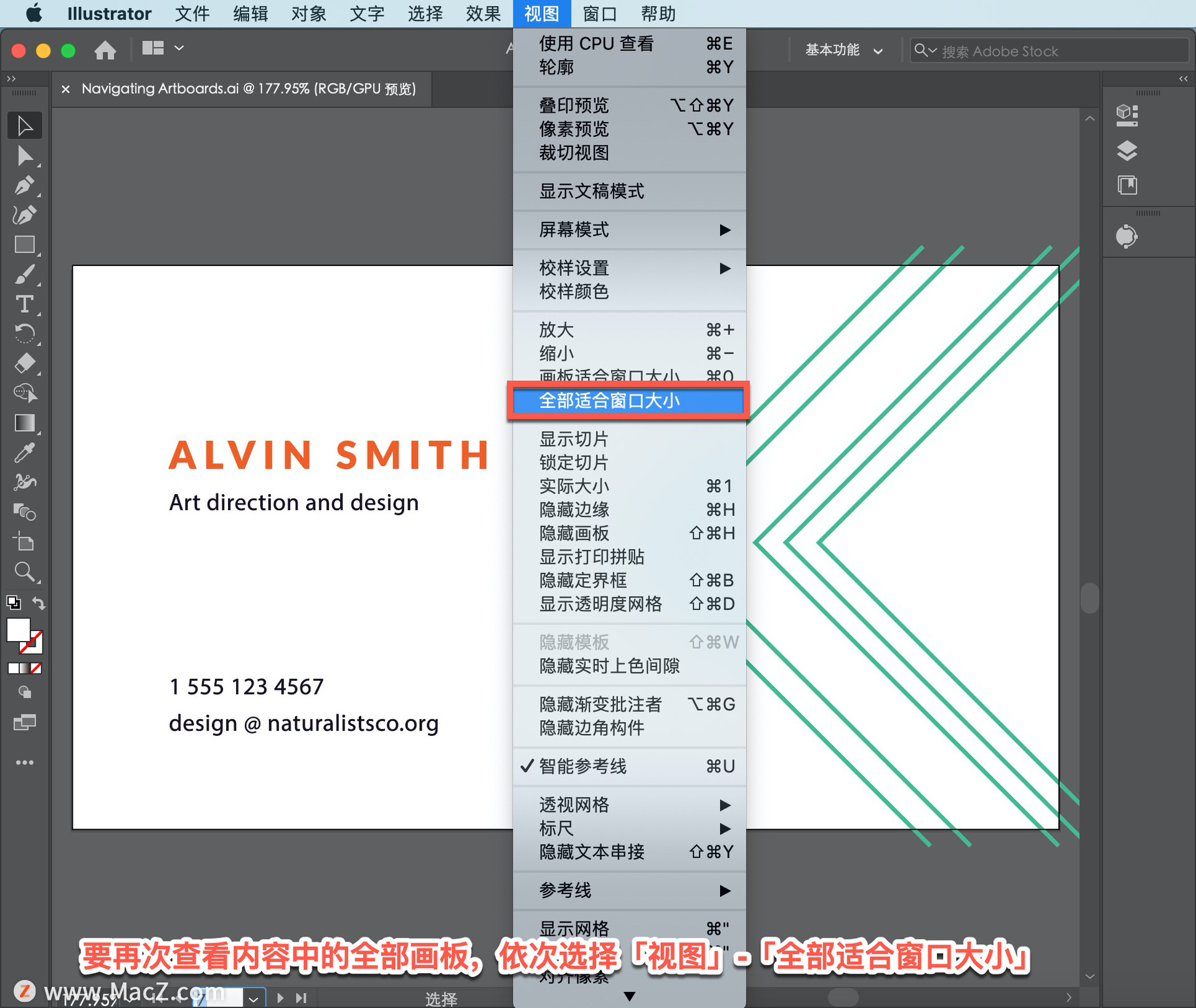Open 基本功能 workspace dropdown
This screenshot has width=1196, height=1008.
[x=843, y=50]
